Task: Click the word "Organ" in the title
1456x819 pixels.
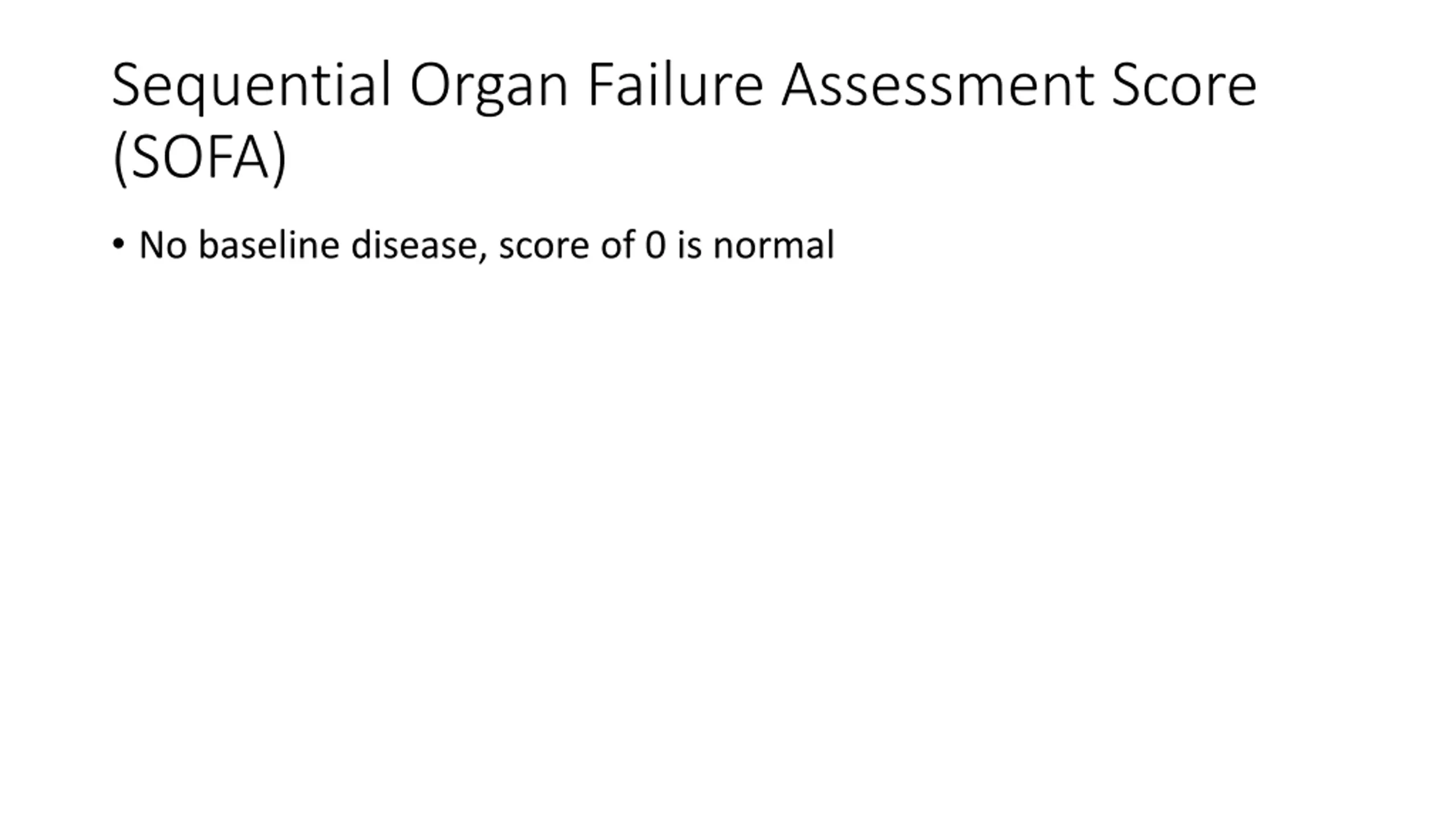Action: coord(489,85)
